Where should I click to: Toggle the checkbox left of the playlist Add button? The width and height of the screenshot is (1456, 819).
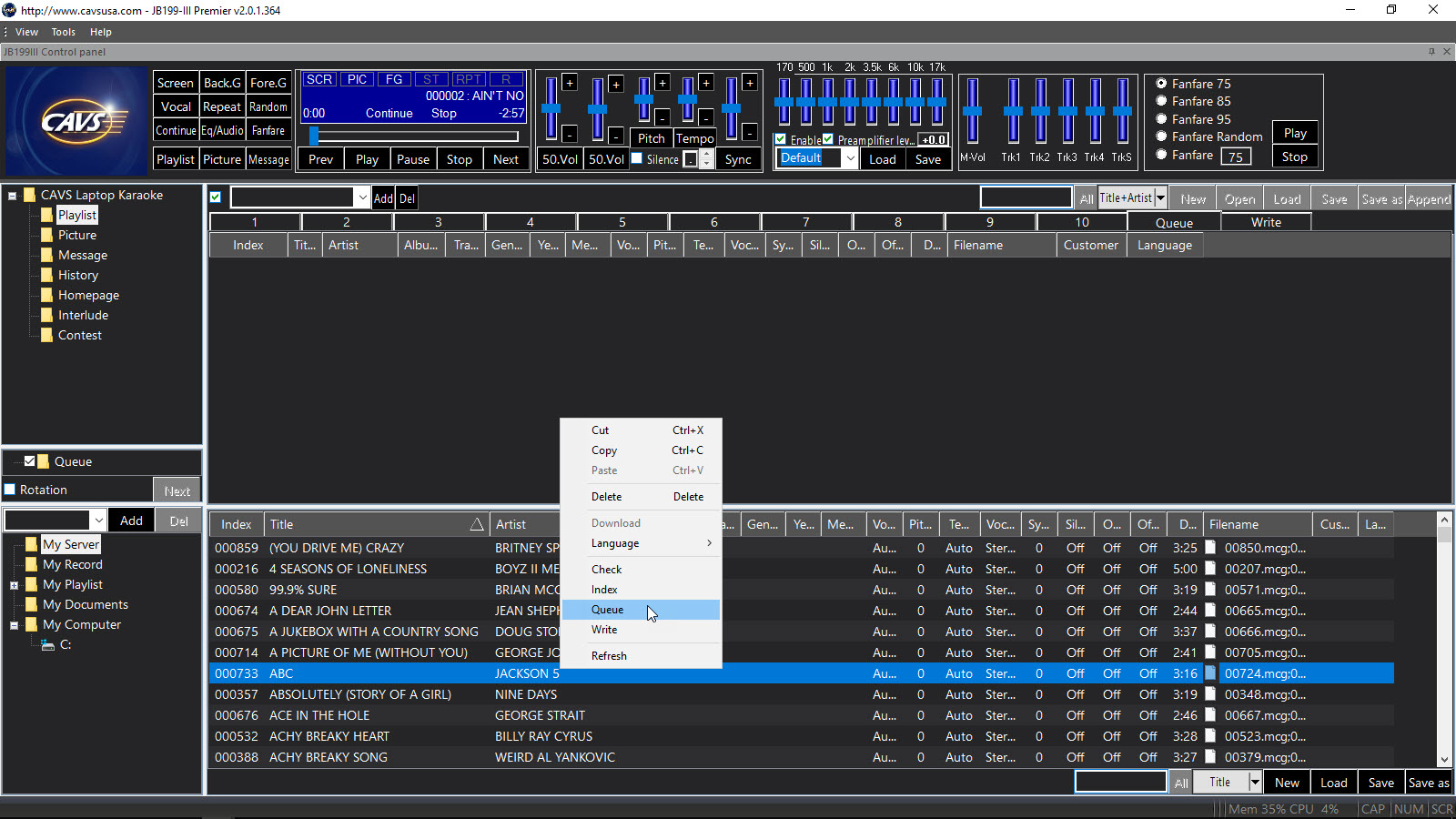(x=216, y=197)
